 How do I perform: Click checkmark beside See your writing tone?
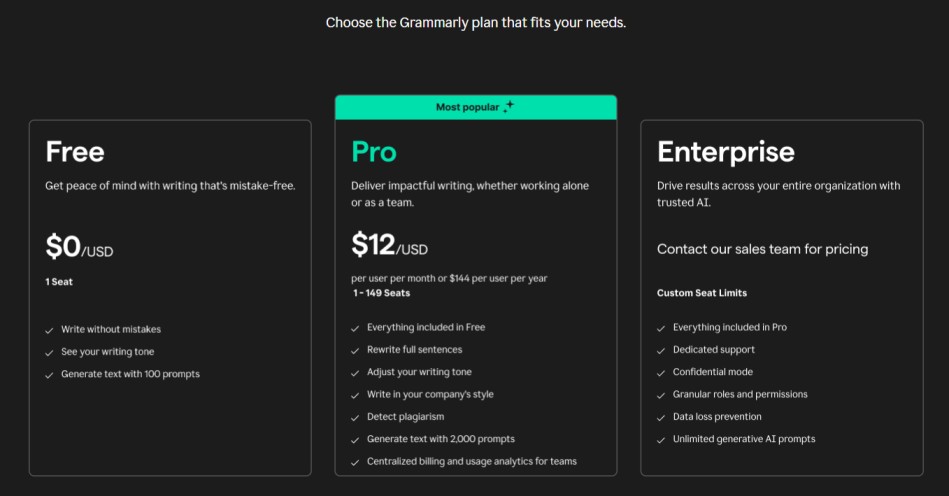click(x=49, y=353)
